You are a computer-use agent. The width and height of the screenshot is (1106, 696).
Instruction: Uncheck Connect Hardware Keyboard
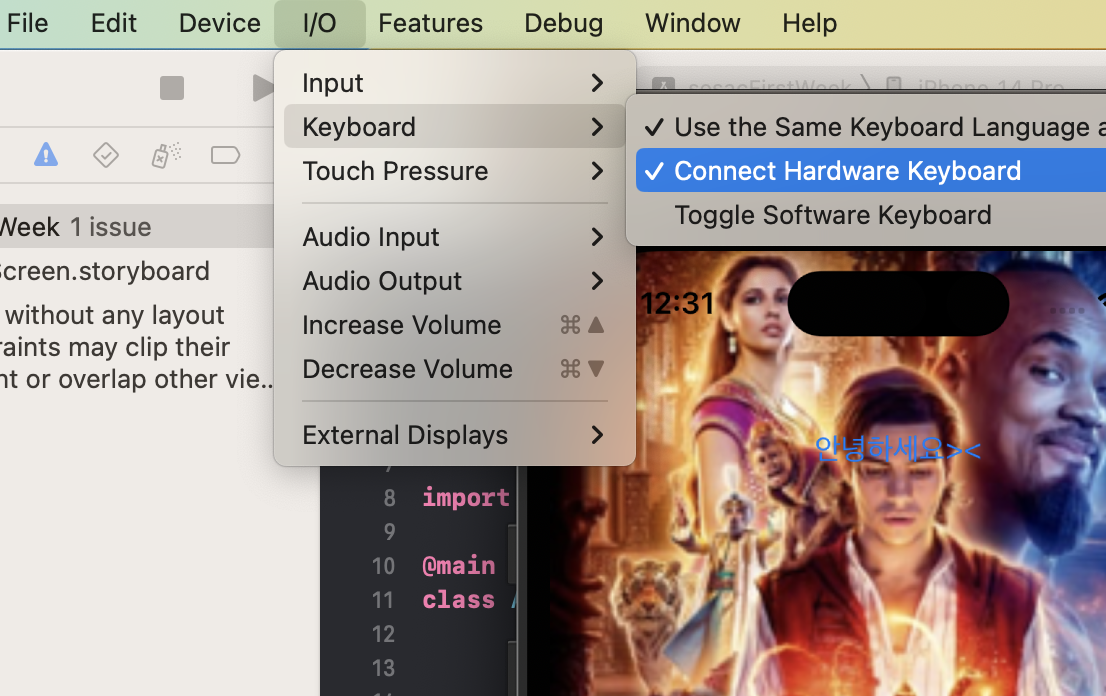870,171
